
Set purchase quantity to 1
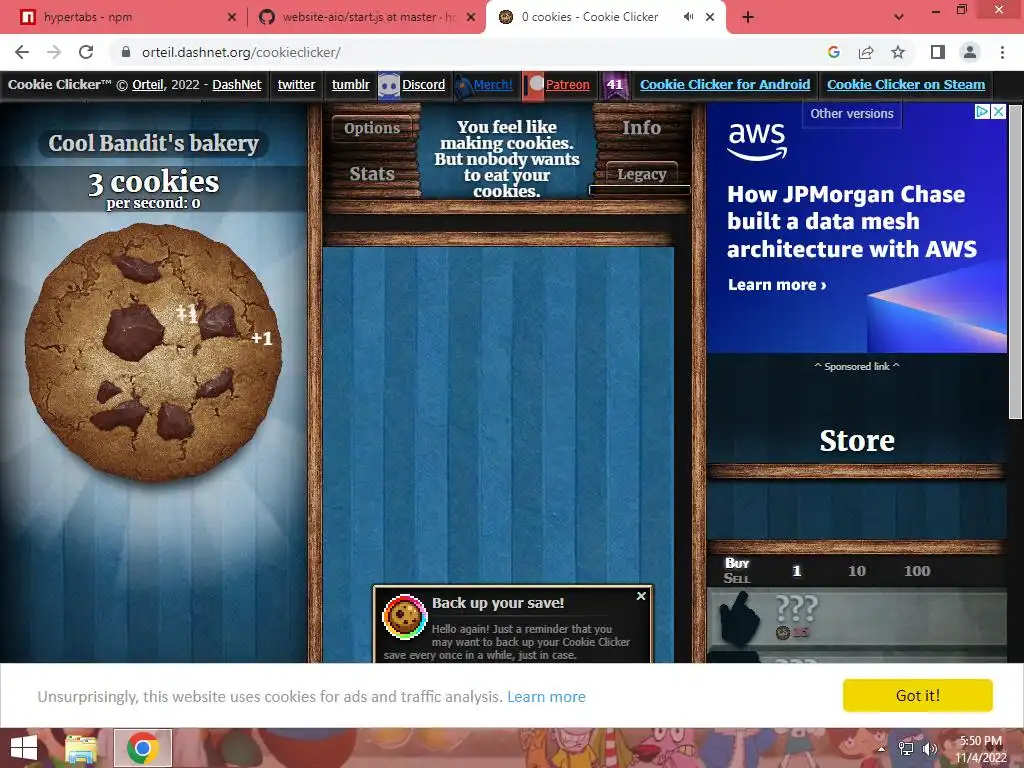click(x=797, y=571)
